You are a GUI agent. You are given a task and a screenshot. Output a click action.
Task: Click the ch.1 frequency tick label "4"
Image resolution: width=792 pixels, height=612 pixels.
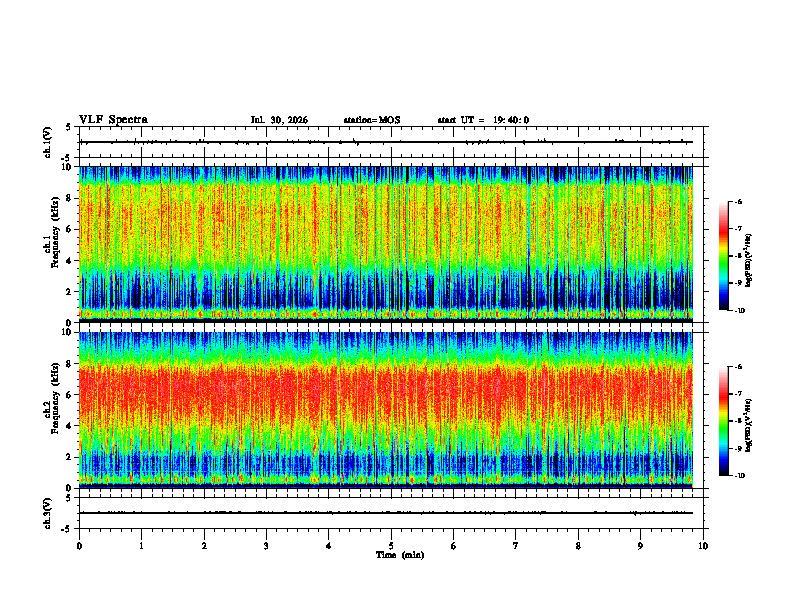(x=70, y=261)
